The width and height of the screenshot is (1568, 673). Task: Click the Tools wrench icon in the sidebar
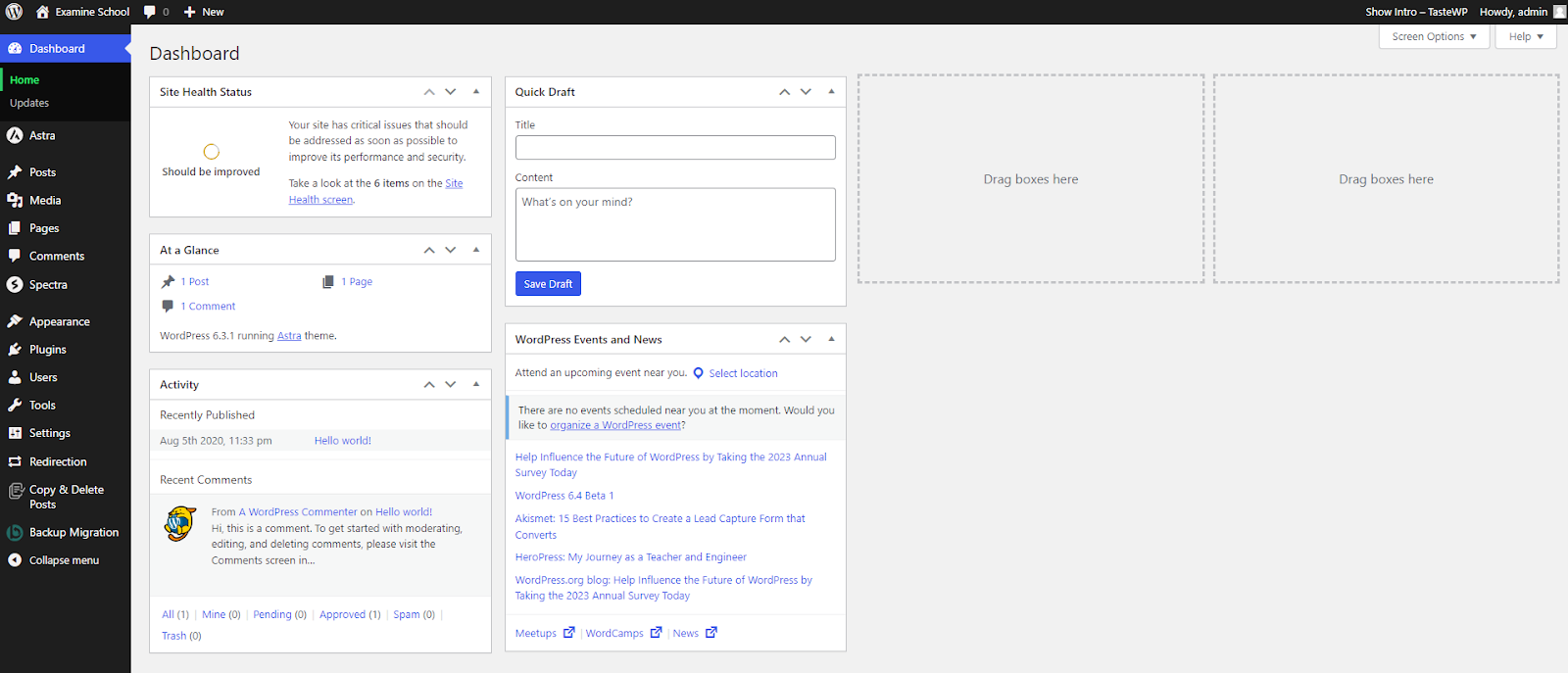pos(15,405)
